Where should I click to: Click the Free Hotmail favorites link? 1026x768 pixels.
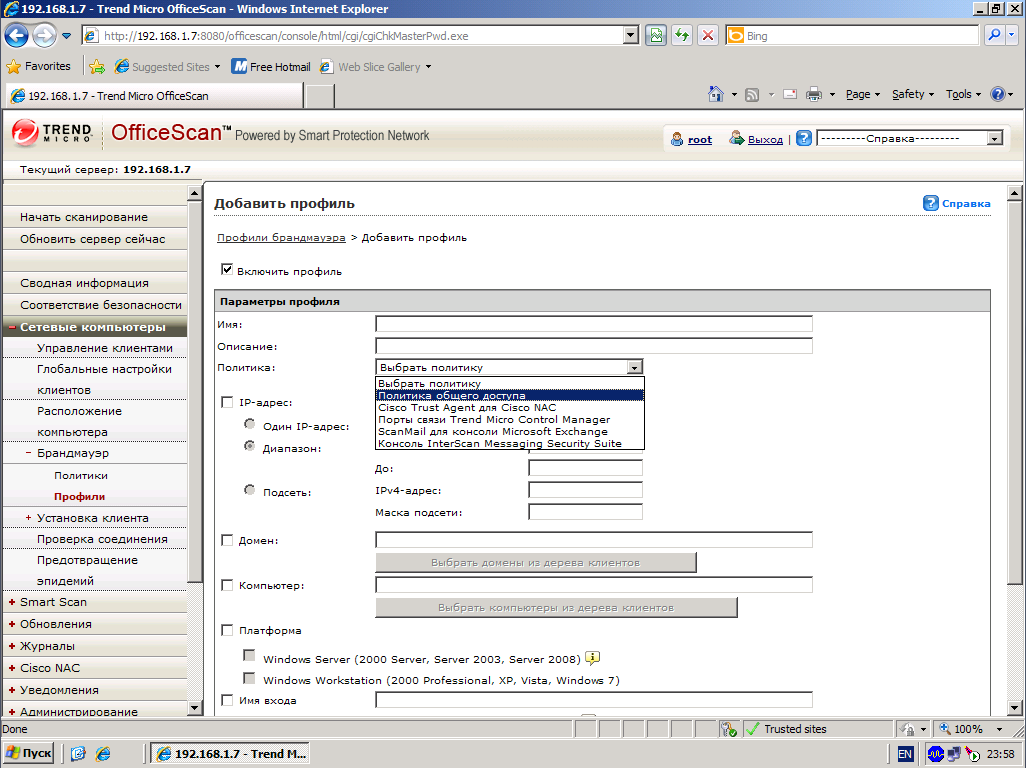(x=271, y=67)
